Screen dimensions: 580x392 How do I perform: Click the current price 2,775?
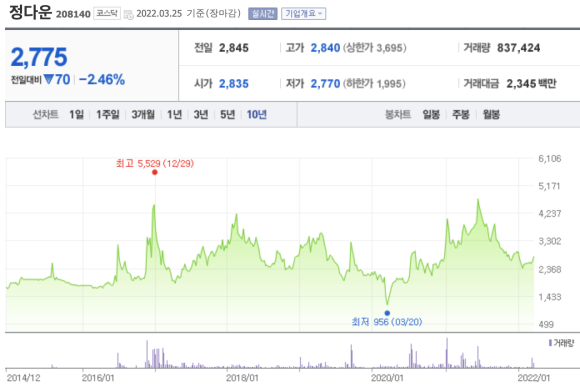39,57
